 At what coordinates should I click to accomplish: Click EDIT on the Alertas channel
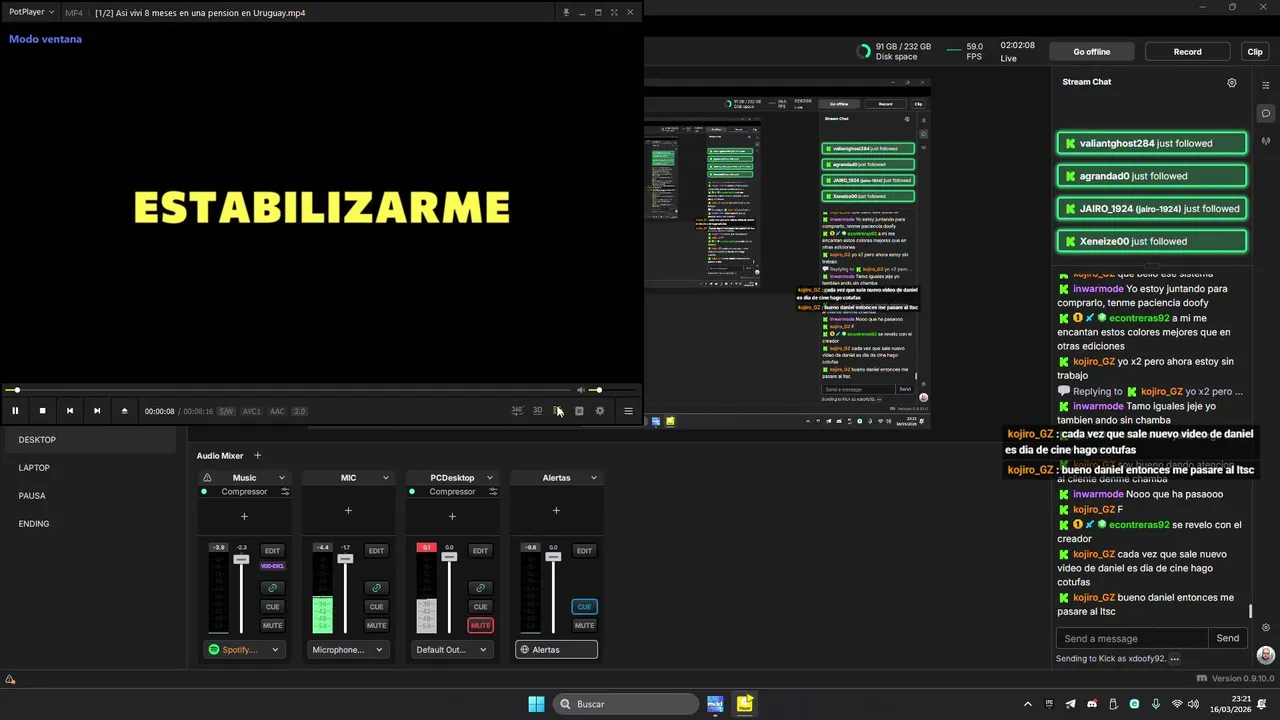pos(584,551)
